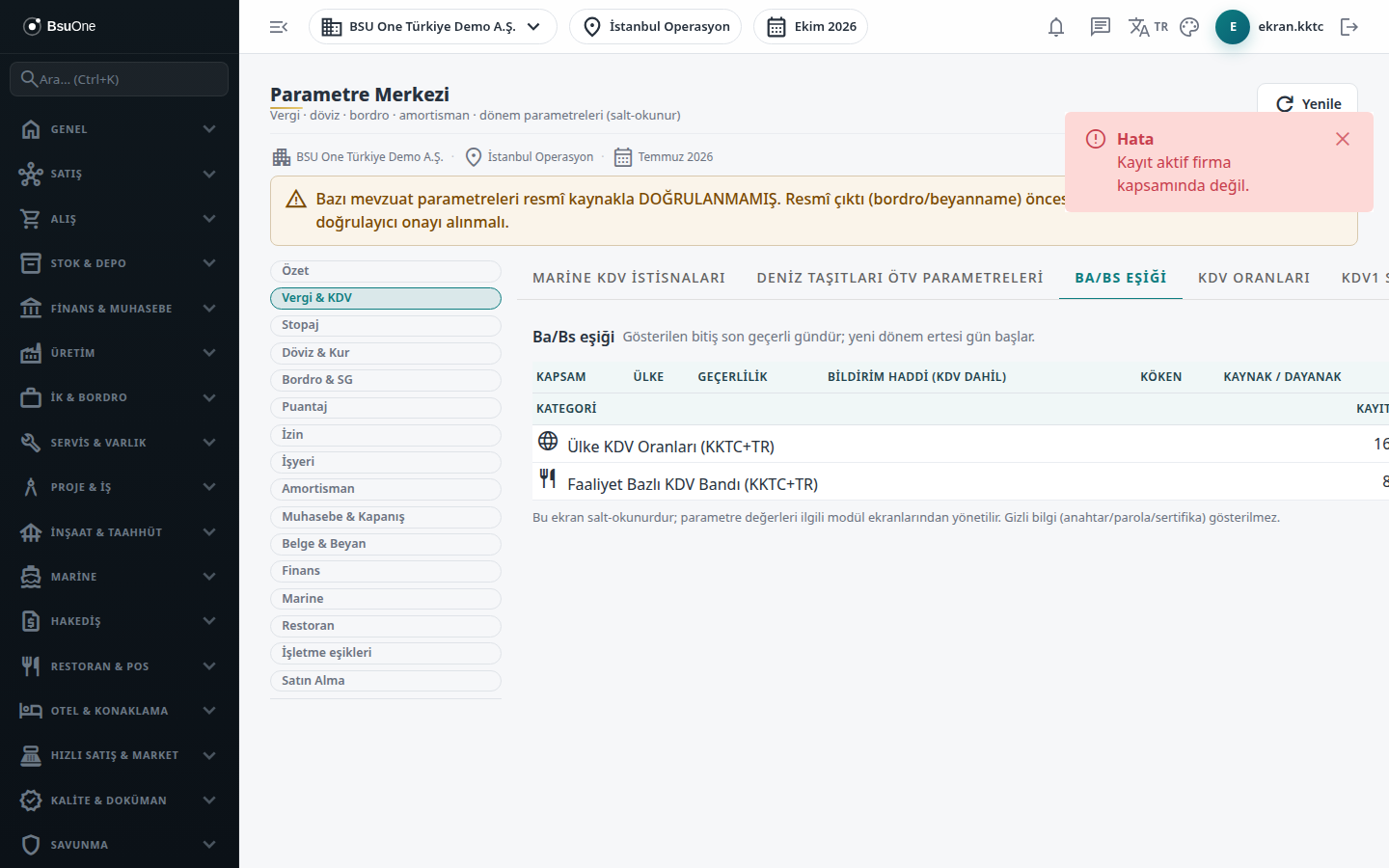
Task: Open the BSU One Türkiye Demo A.Ş. company dropdown
Action: [432, 27]
